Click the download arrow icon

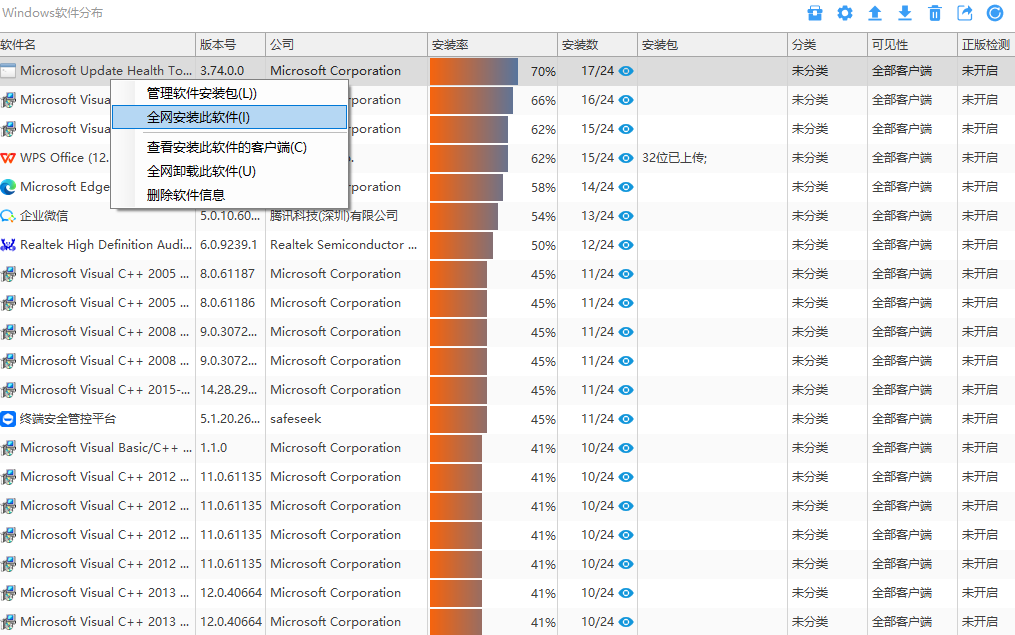(905, 13)
